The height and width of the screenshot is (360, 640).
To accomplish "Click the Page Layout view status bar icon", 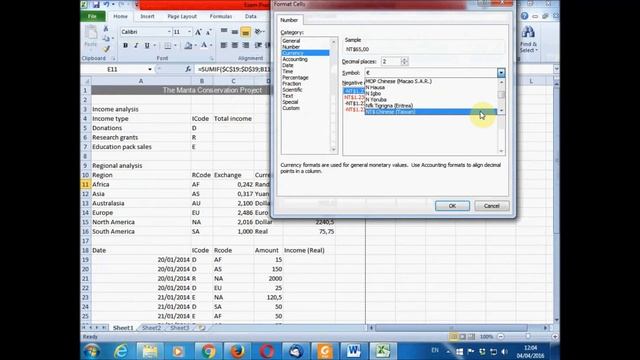I will click(462, 337).
